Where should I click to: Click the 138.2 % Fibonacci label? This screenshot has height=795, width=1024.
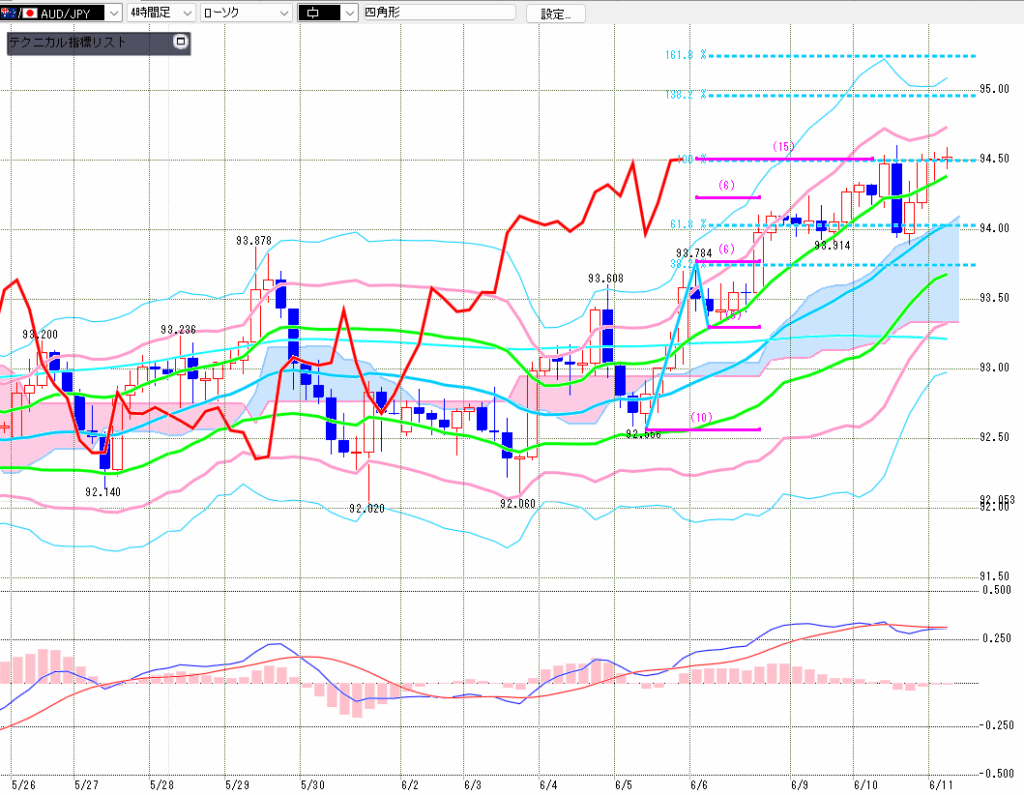pos(686,95)
